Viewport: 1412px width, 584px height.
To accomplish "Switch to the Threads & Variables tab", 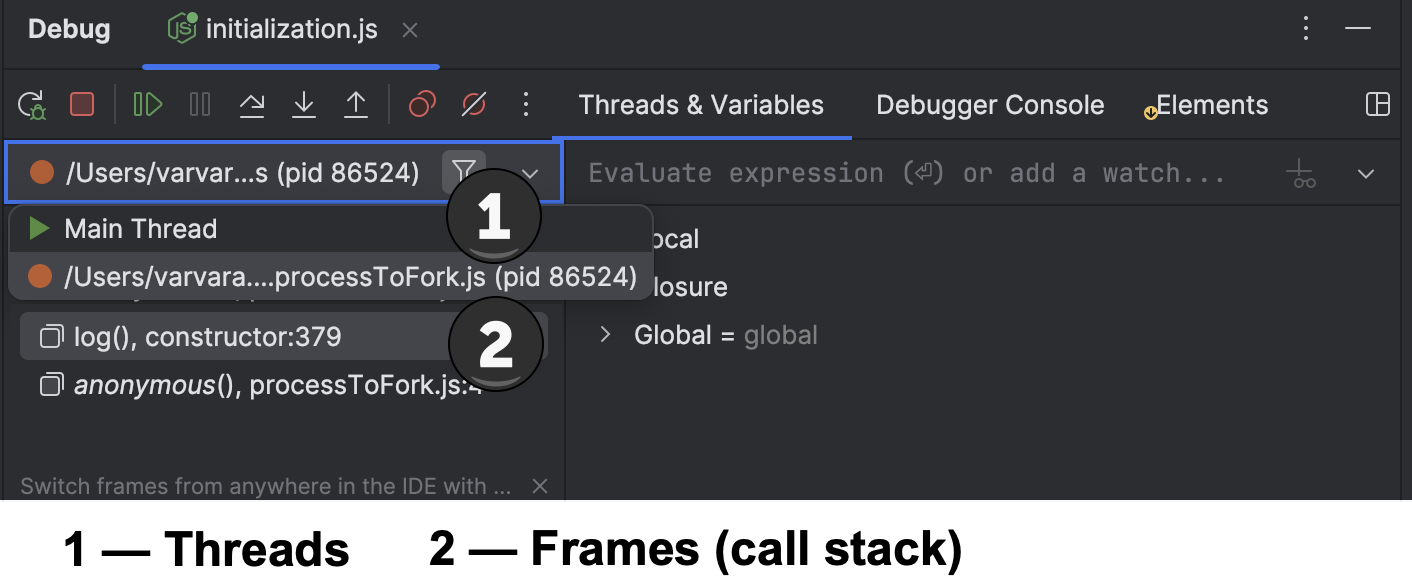I will tap(701, 105).
